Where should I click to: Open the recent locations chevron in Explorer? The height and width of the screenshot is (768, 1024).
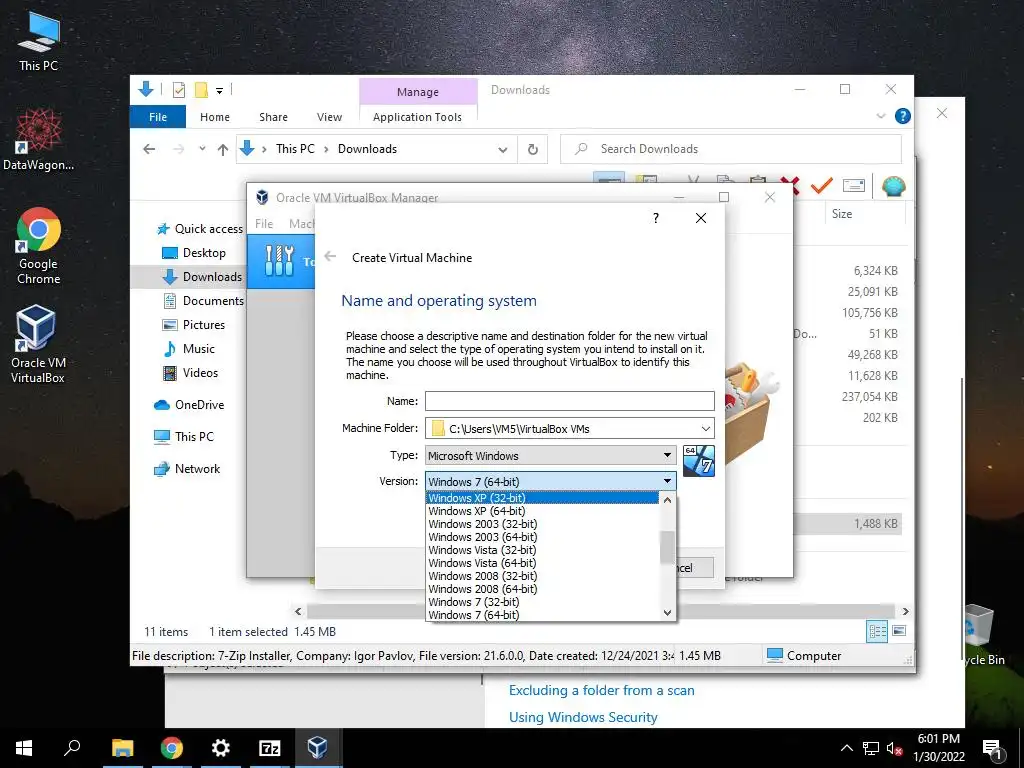pos(202,149)
